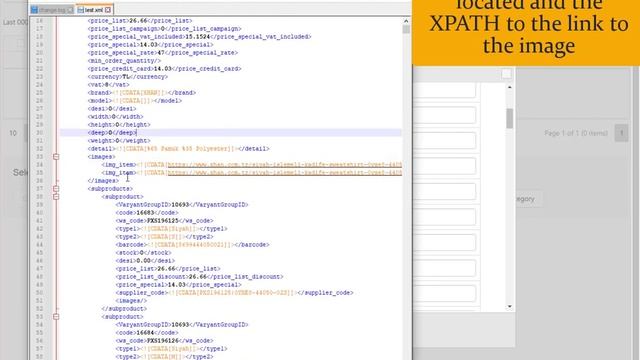Place cursor in the <price_list_campaign> line
Viewport: 640px width, 360px height.
[164, 29]
